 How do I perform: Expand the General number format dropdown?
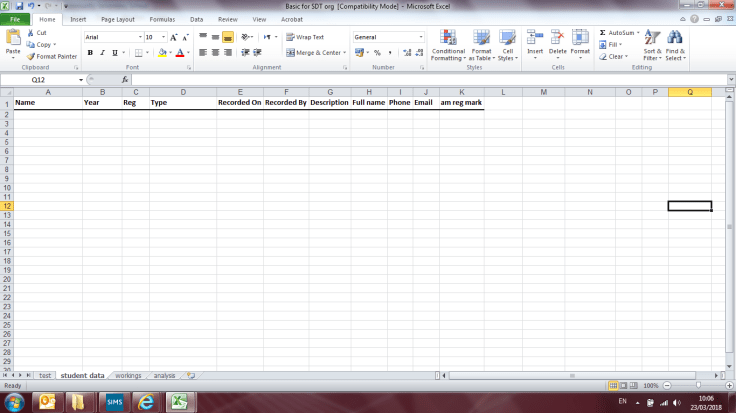click(x=421, y=37)
